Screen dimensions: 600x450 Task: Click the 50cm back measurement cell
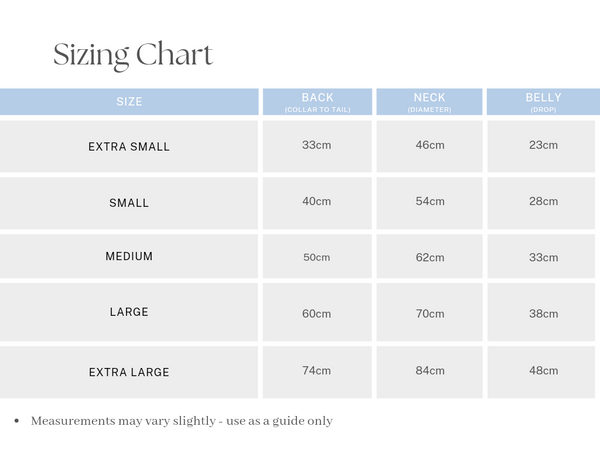pos(317,257)
